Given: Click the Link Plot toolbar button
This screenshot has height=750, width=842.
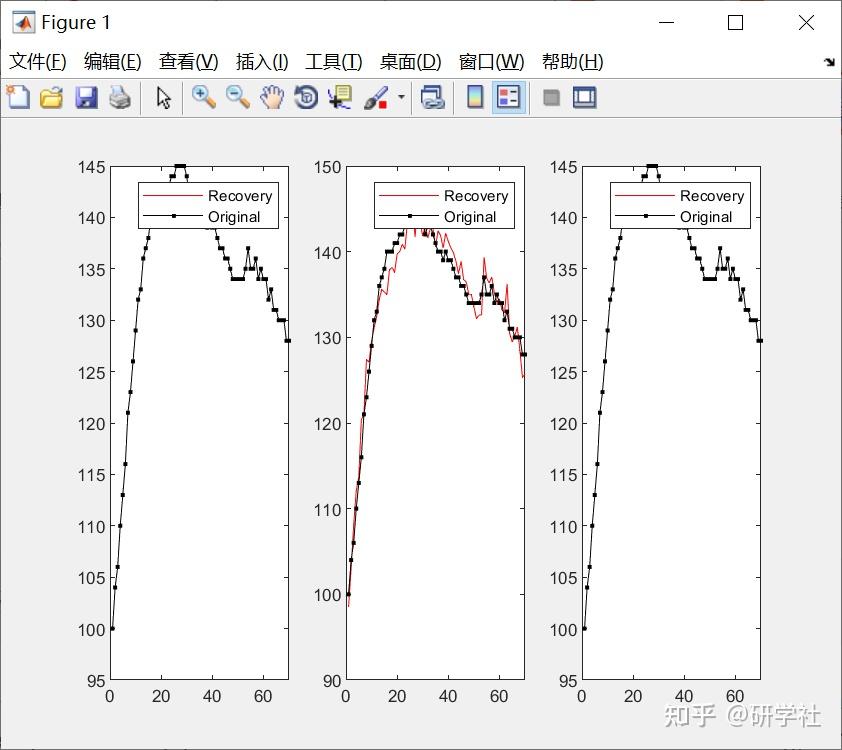Looking at the screenshot, I should click(x=432, y=98).
